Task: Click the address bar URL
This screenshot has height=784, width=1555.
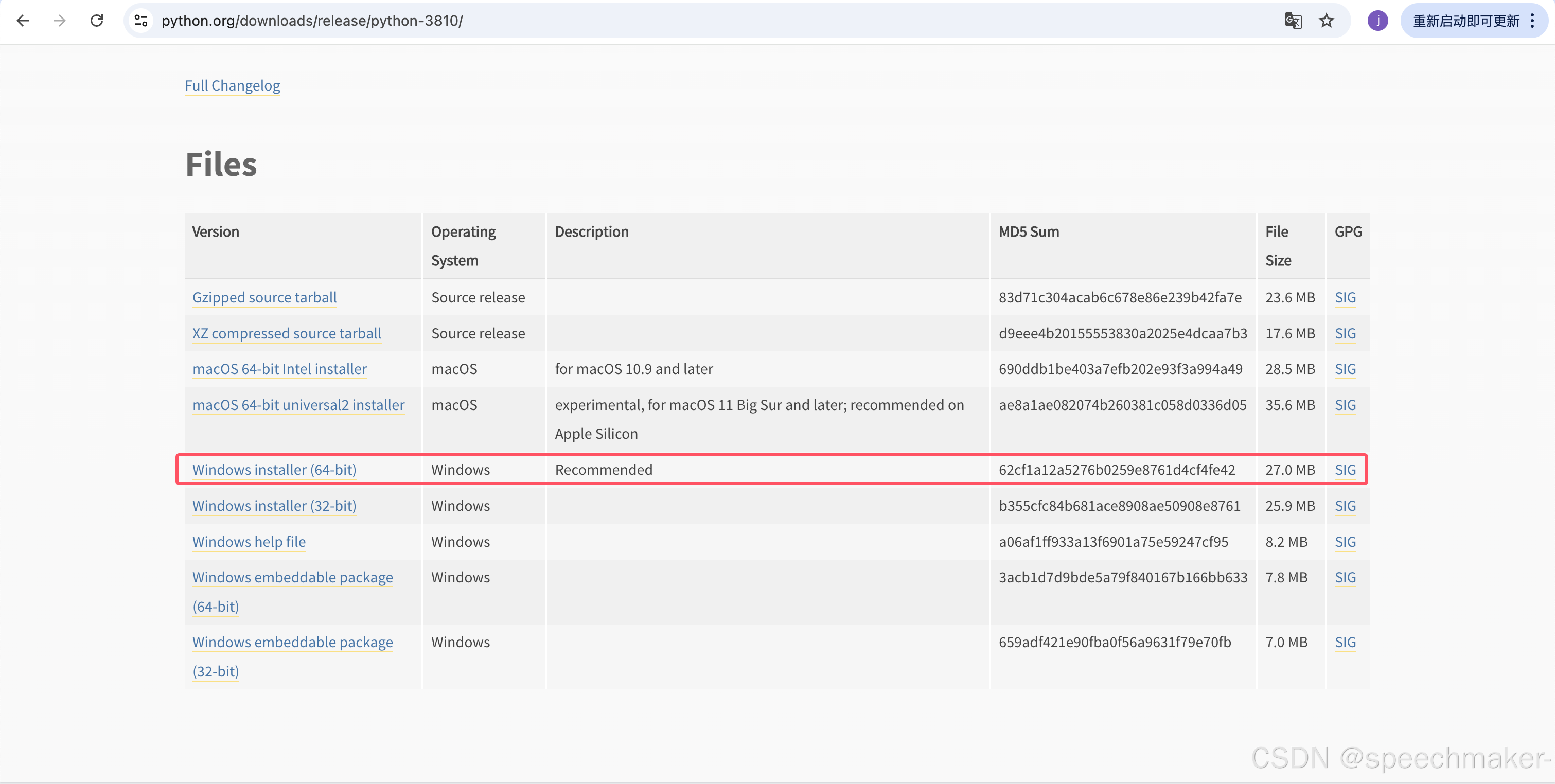Action: (311, 21)
